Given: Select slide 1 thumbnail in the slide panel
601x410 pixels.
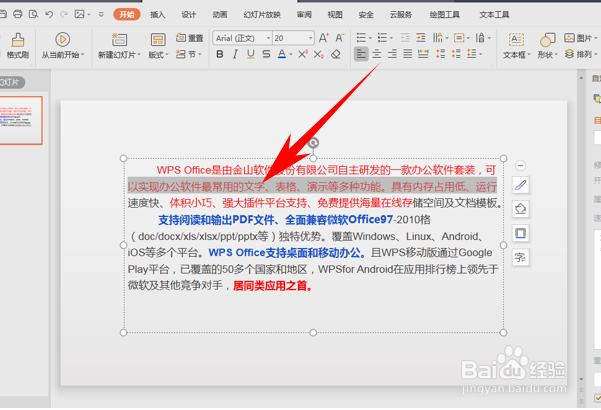Looking at the screenshot, I should [21, 120].
